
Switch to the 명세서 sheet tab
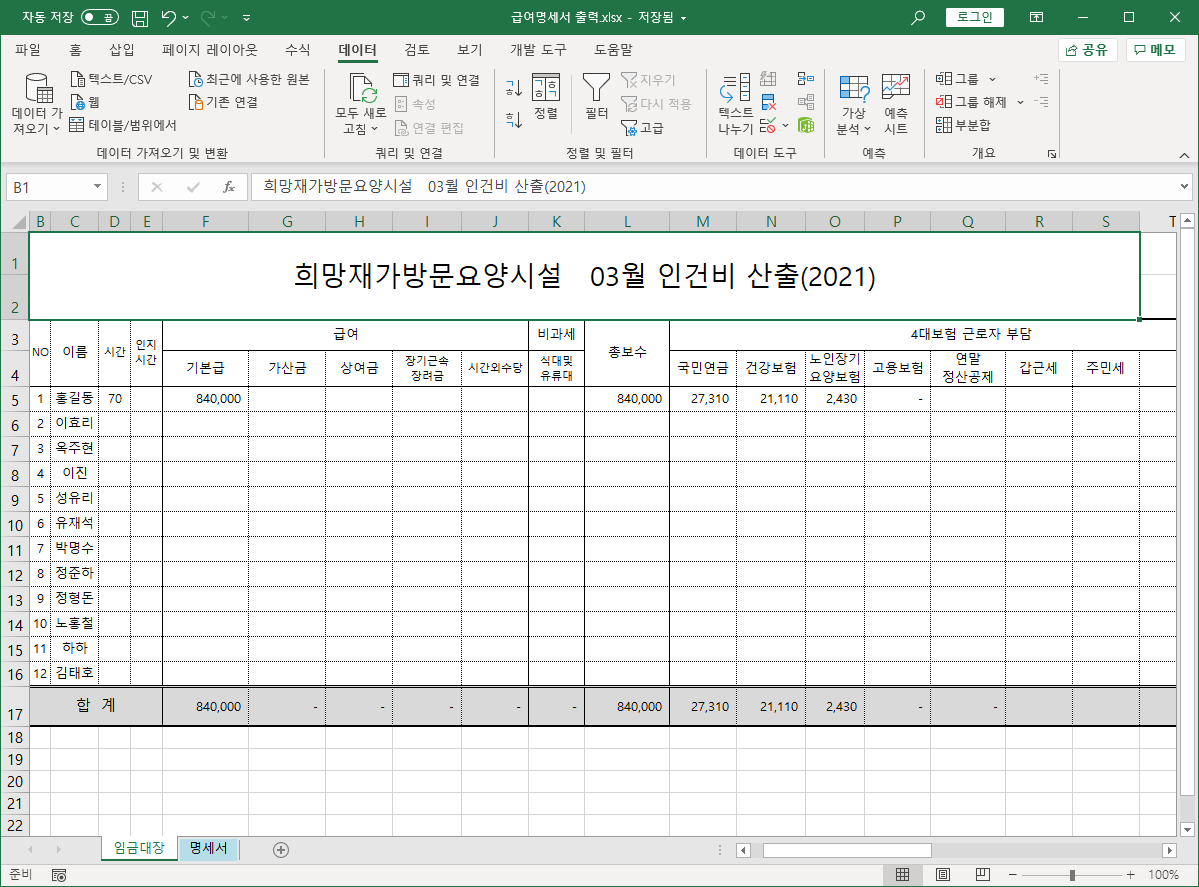[x=208, y=848]
